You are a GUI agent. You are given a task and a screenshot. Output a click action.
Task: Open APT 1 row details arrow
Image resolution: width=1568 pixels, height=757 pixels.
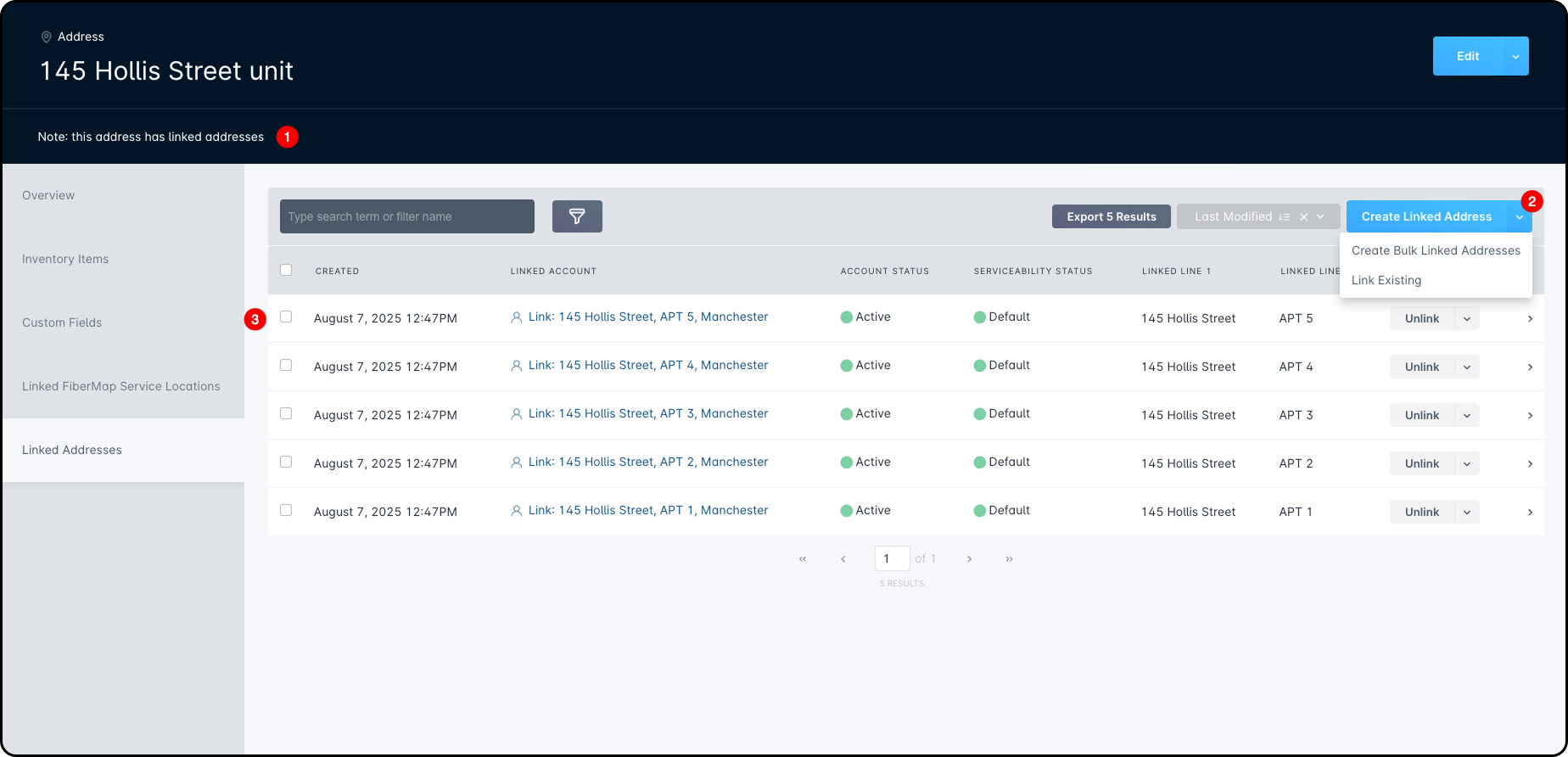(1530, 513)
